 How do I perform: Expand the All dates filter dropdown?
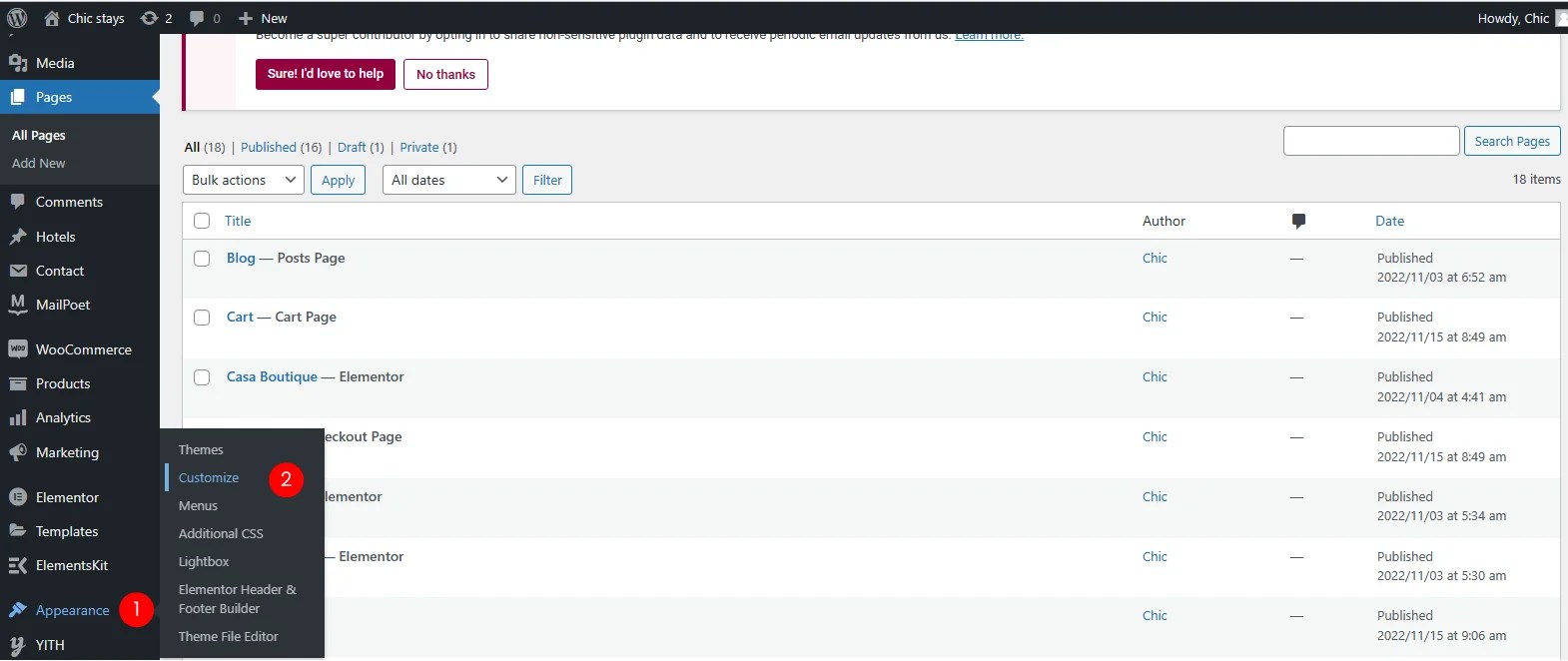[449, 180]
